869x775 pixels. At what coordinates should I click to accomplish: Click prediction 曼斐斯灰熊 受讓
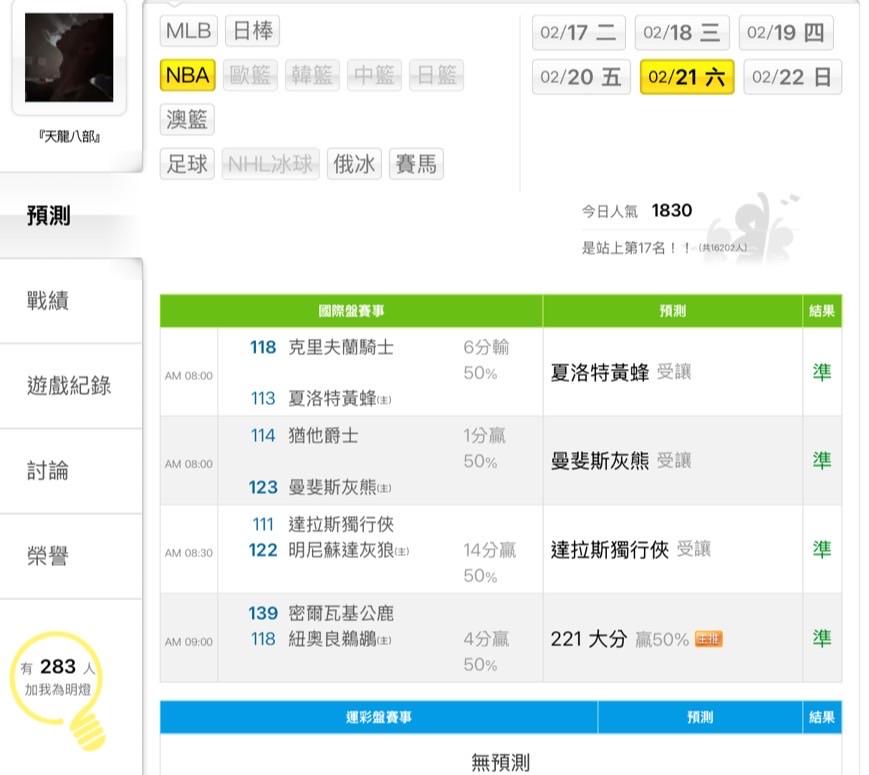click(x=621, y=461)
